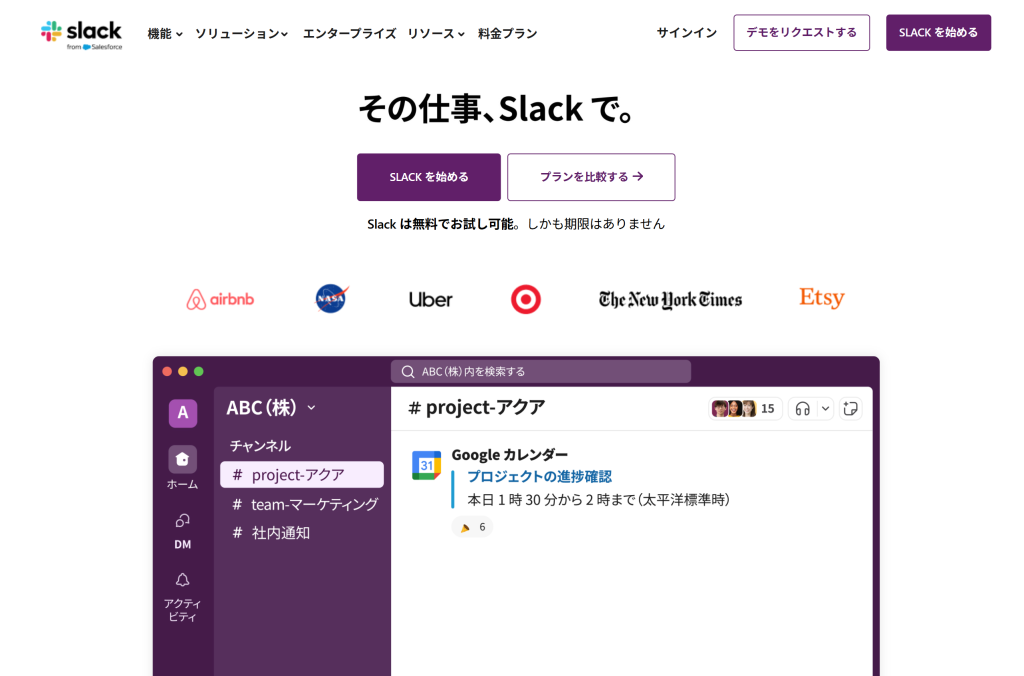Click the Google カレンダー sender name
The height and width of the screenshot is (676, 1024).
tap(509, 455)
